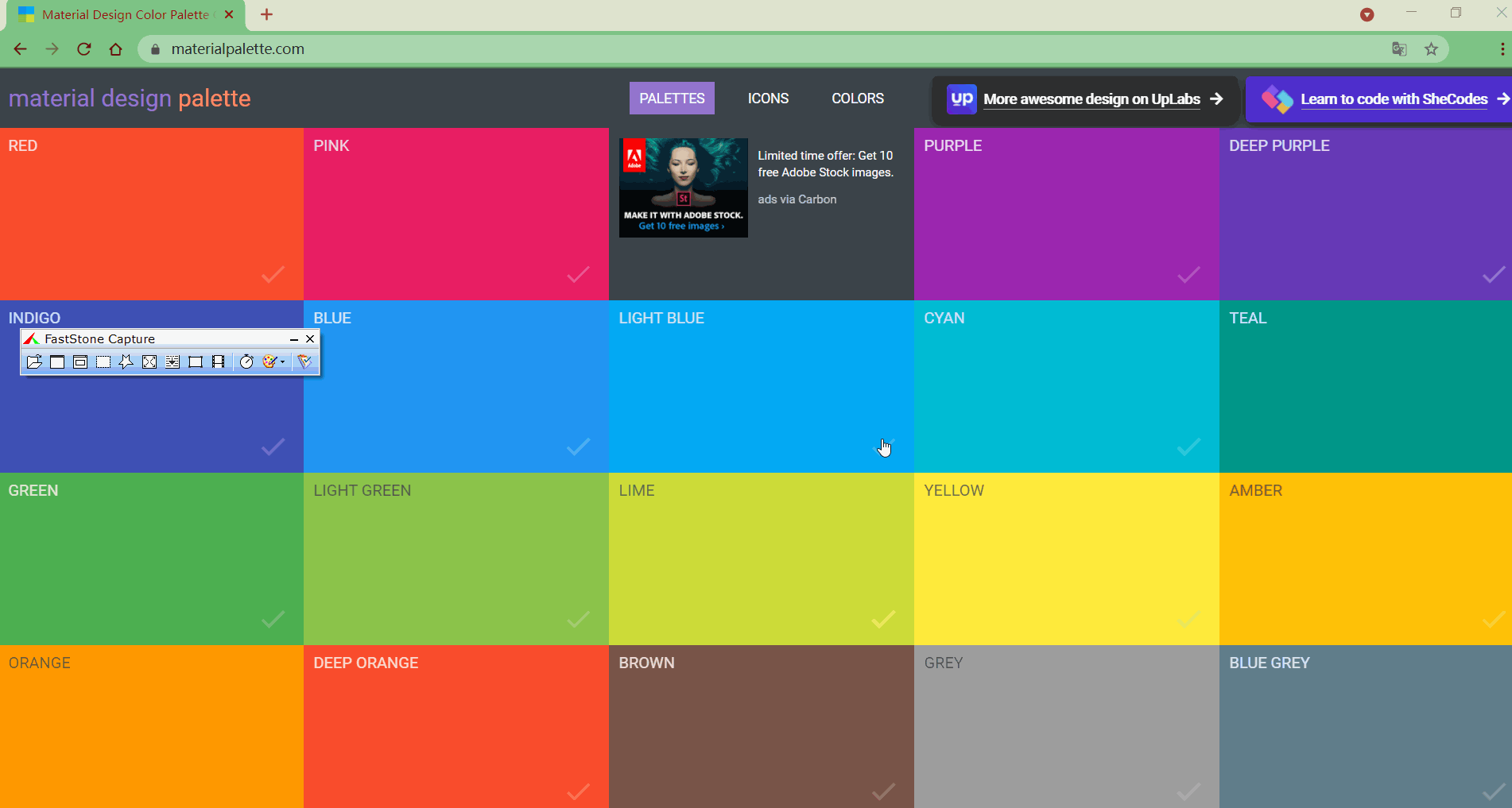Click the materialpalette.com address bar
Image resolution: width=1512 pixels, height=808 pixels.
[238, 48]
